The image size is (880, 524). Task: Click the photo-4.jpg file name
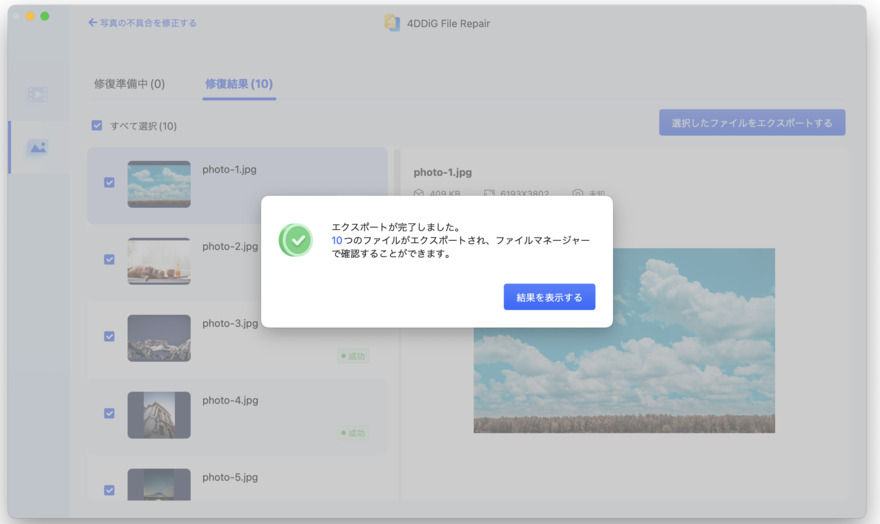tap(230, 400)
